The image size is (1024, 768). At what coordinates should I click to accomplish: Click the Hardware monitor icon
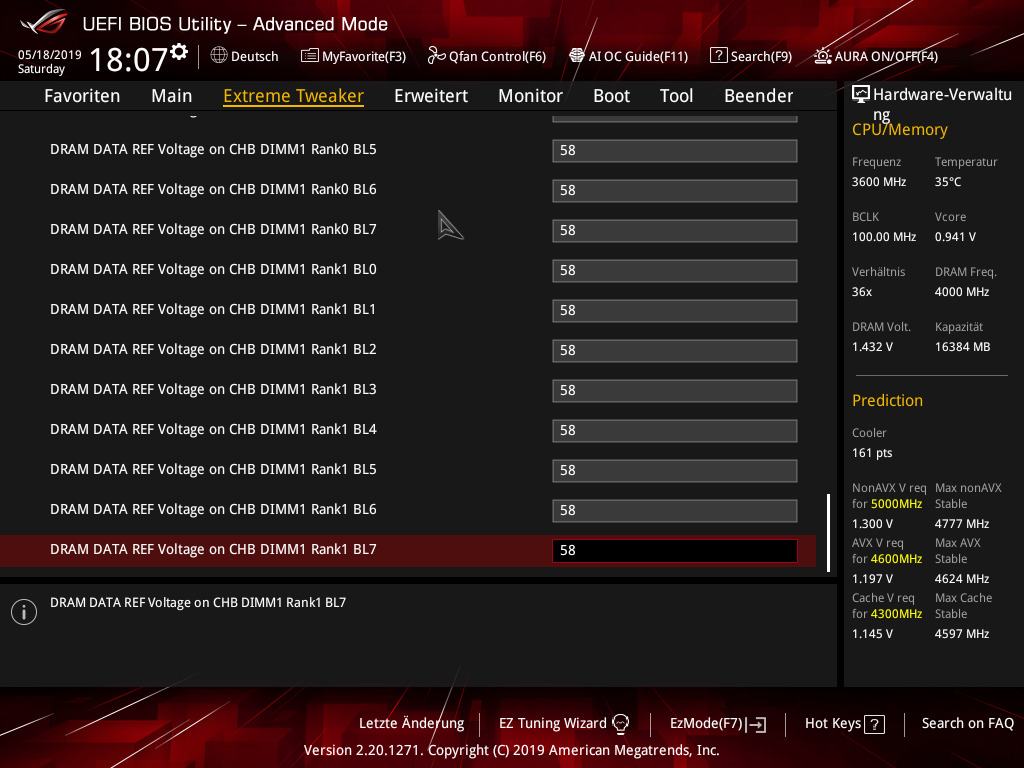point(861,94)
